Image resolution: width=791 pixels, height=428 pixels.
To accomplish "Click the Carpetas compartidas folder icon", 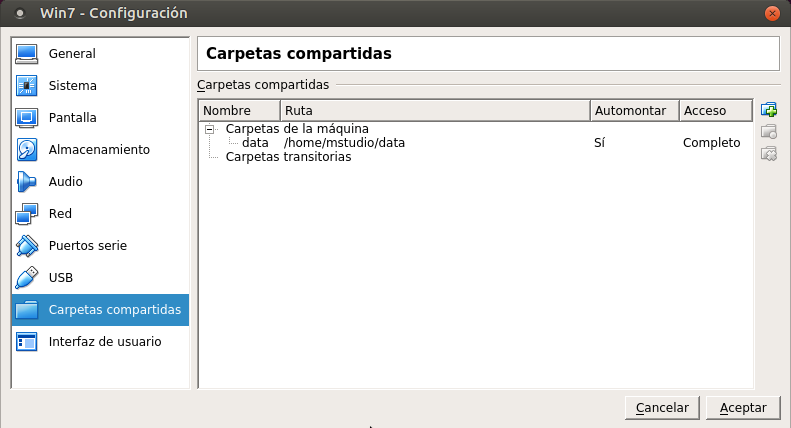I will point(26,310).
